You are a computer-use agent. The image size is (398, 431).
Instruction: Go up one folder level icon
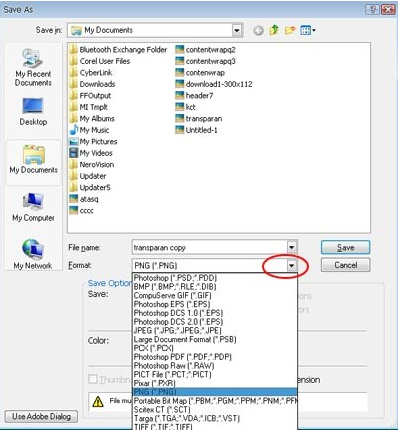tap(274, 30)
